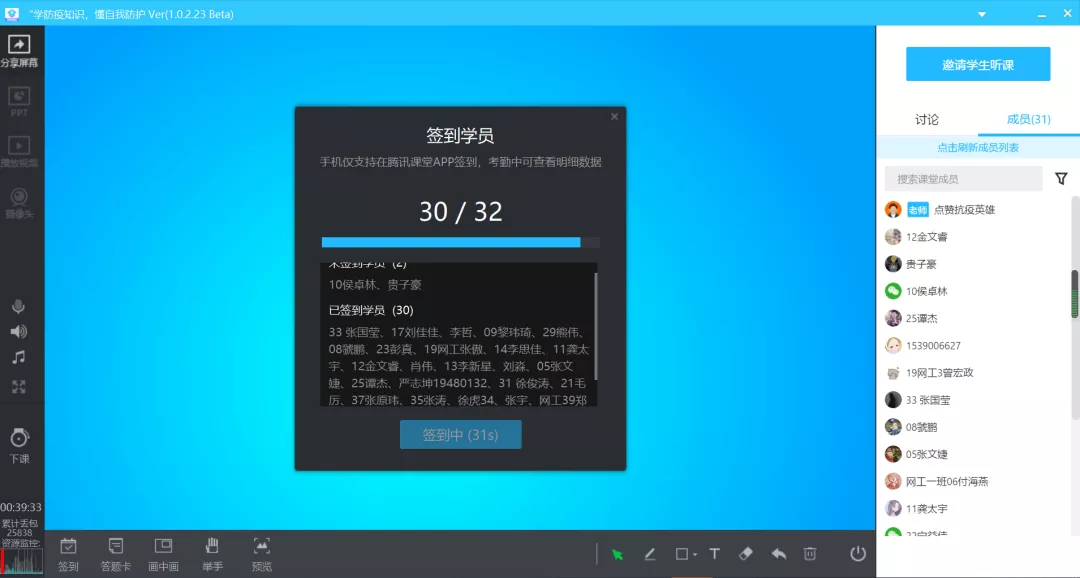Open the shape tool dropdown arrow
Screen dimensions: 1080x578
695,555
